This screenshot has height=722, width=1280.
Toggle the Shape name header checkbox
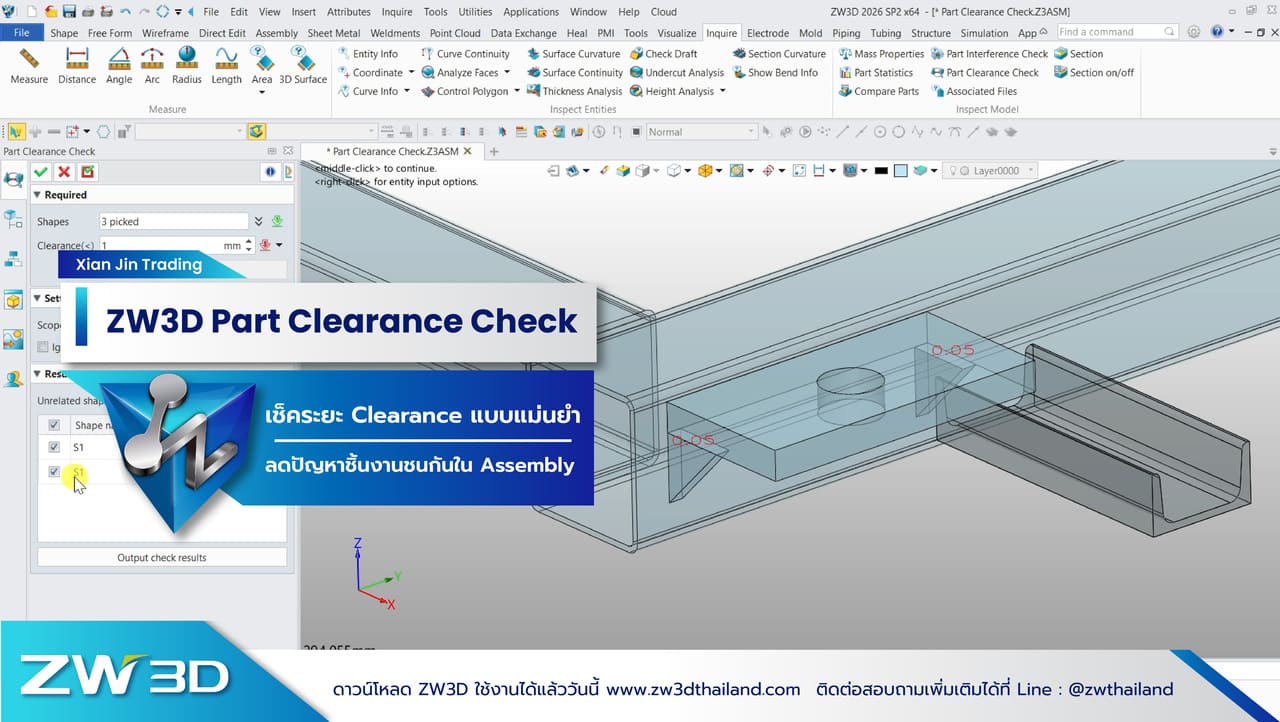pos(54,425)
